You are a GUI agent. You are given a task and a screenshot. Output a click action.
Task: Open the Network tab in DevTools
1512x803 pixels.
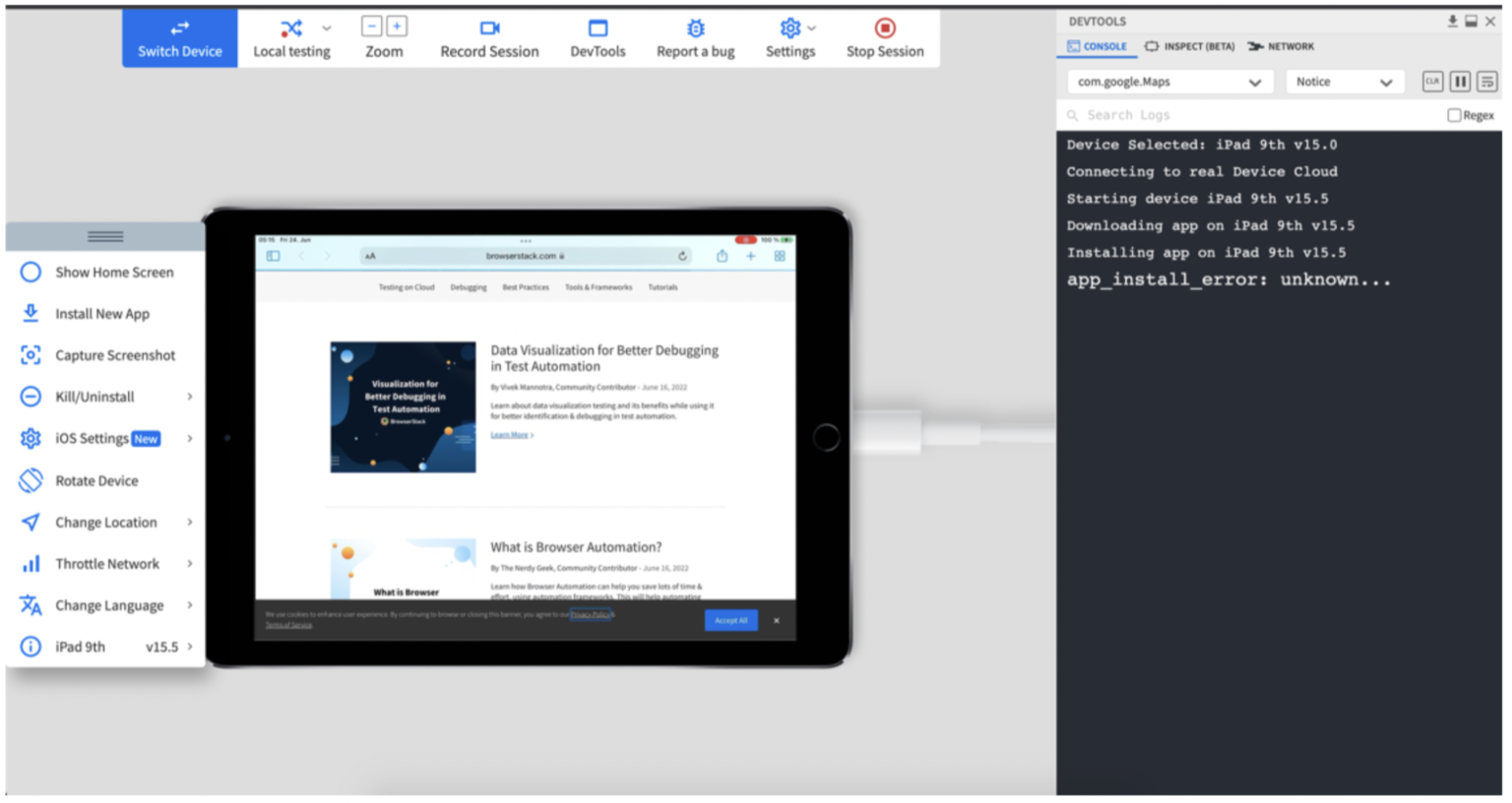point(1281,46)
